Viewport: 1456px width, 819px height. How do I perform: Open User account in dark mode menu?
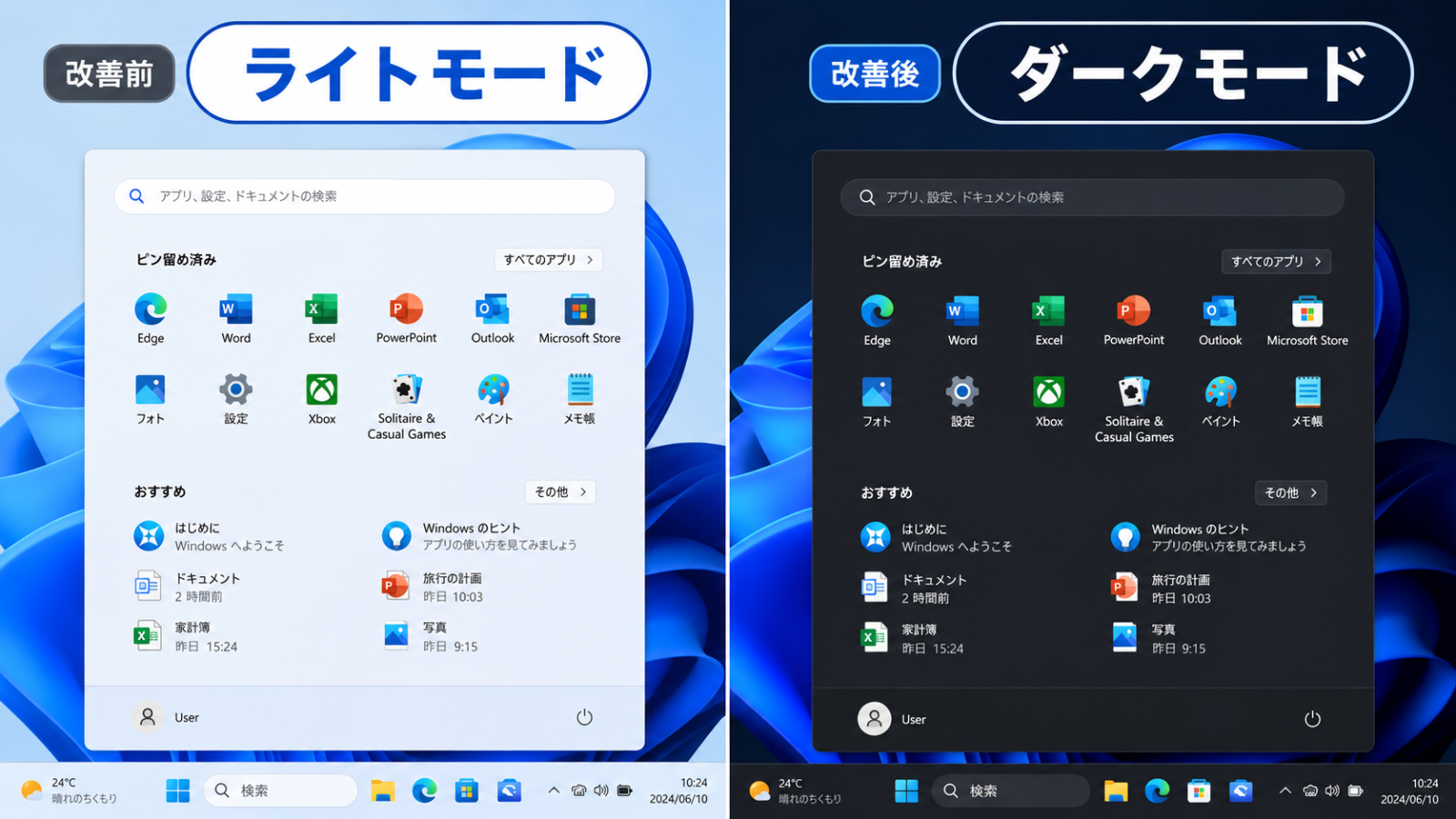click(893, 719)
